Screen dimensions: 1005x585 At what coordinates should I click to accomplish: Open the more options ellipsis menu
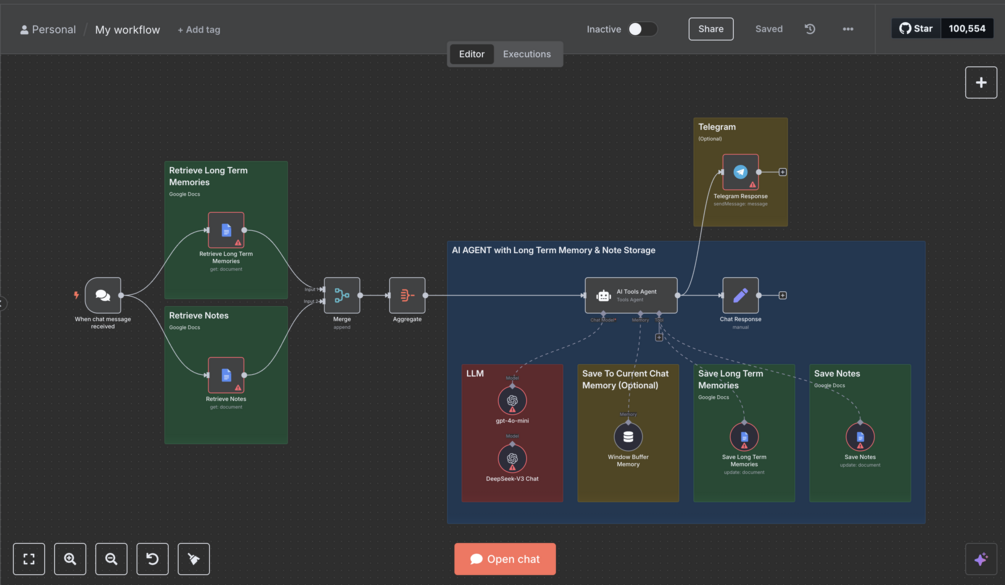point(848,29)
